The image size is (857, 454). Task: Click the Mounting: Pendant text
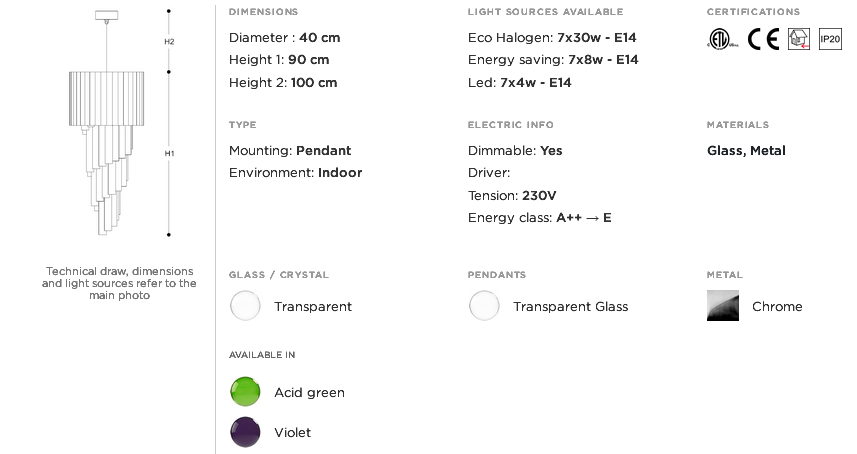click(x=290, y=150)
